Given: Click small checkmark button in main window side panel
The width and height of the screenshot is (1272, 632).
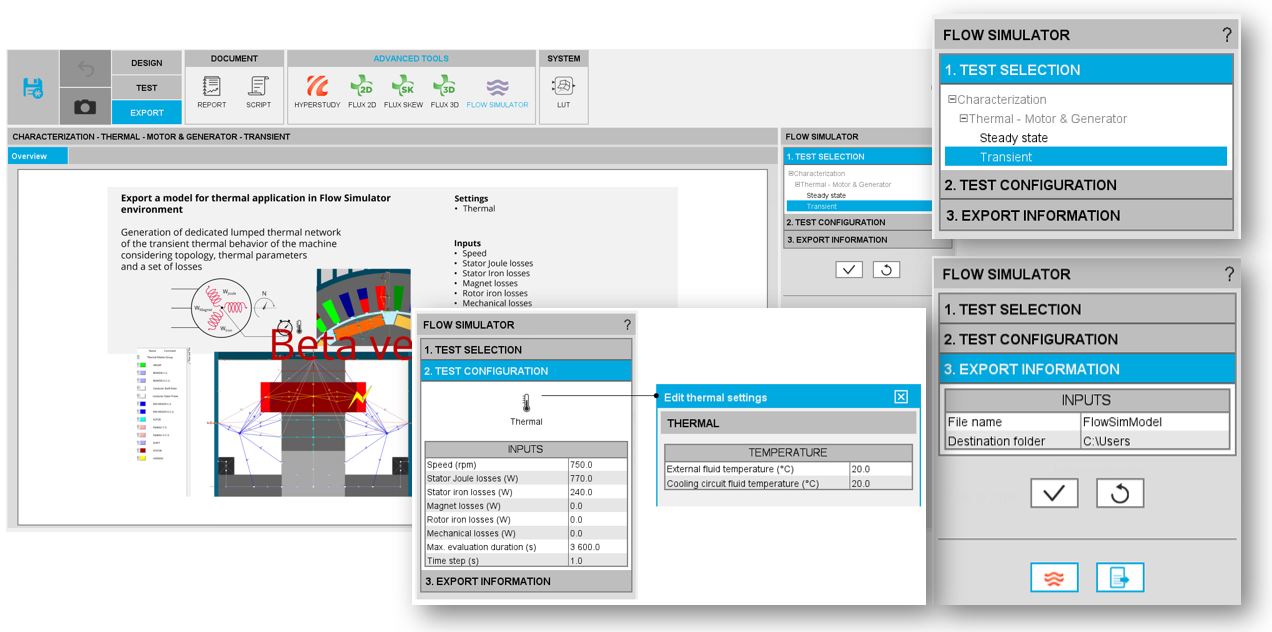Looking at the screenshot, I should [848, 270].
